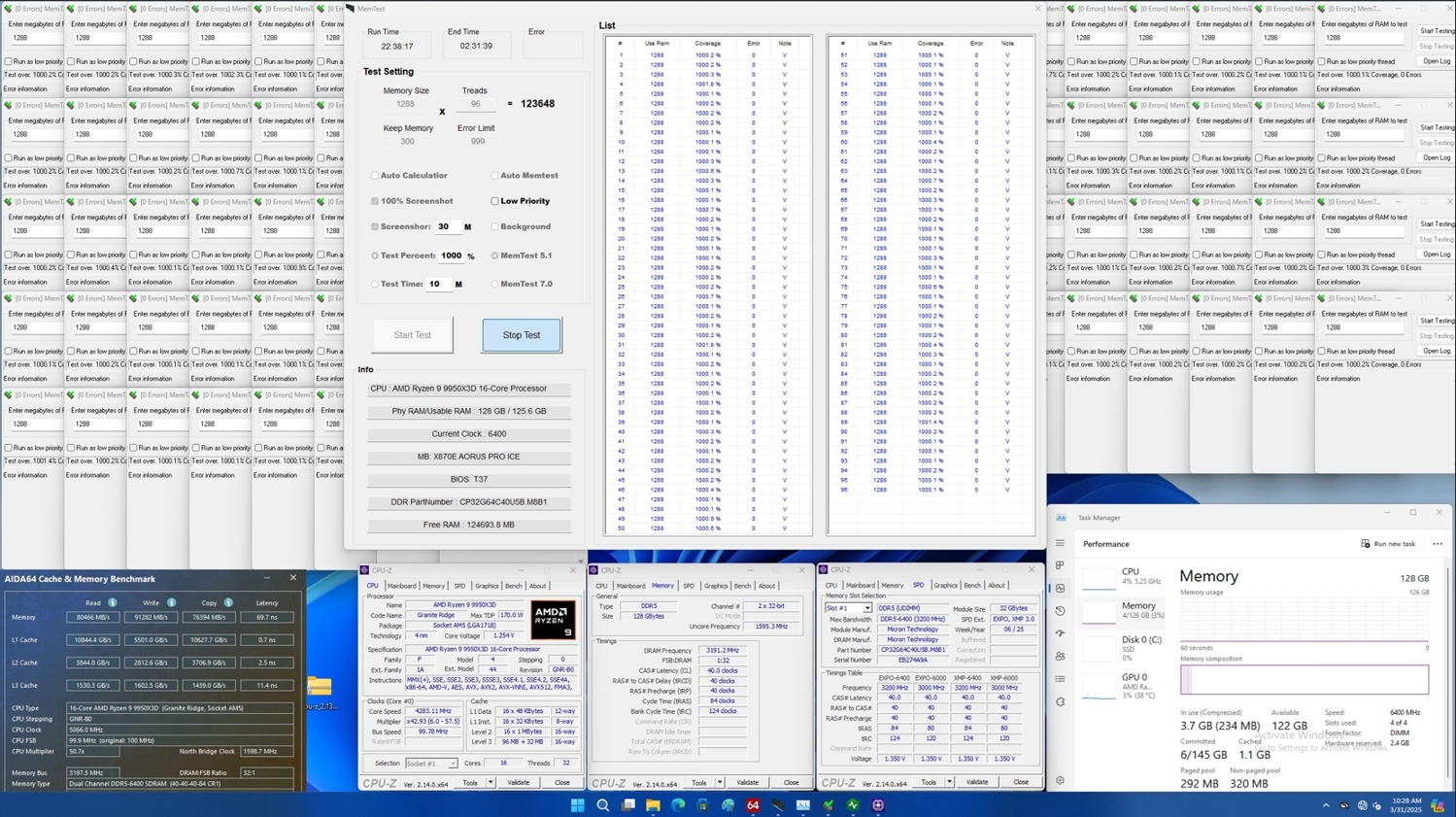
Task: Select MemTest 5.1 radio button
Action: [x=494, y=255]
